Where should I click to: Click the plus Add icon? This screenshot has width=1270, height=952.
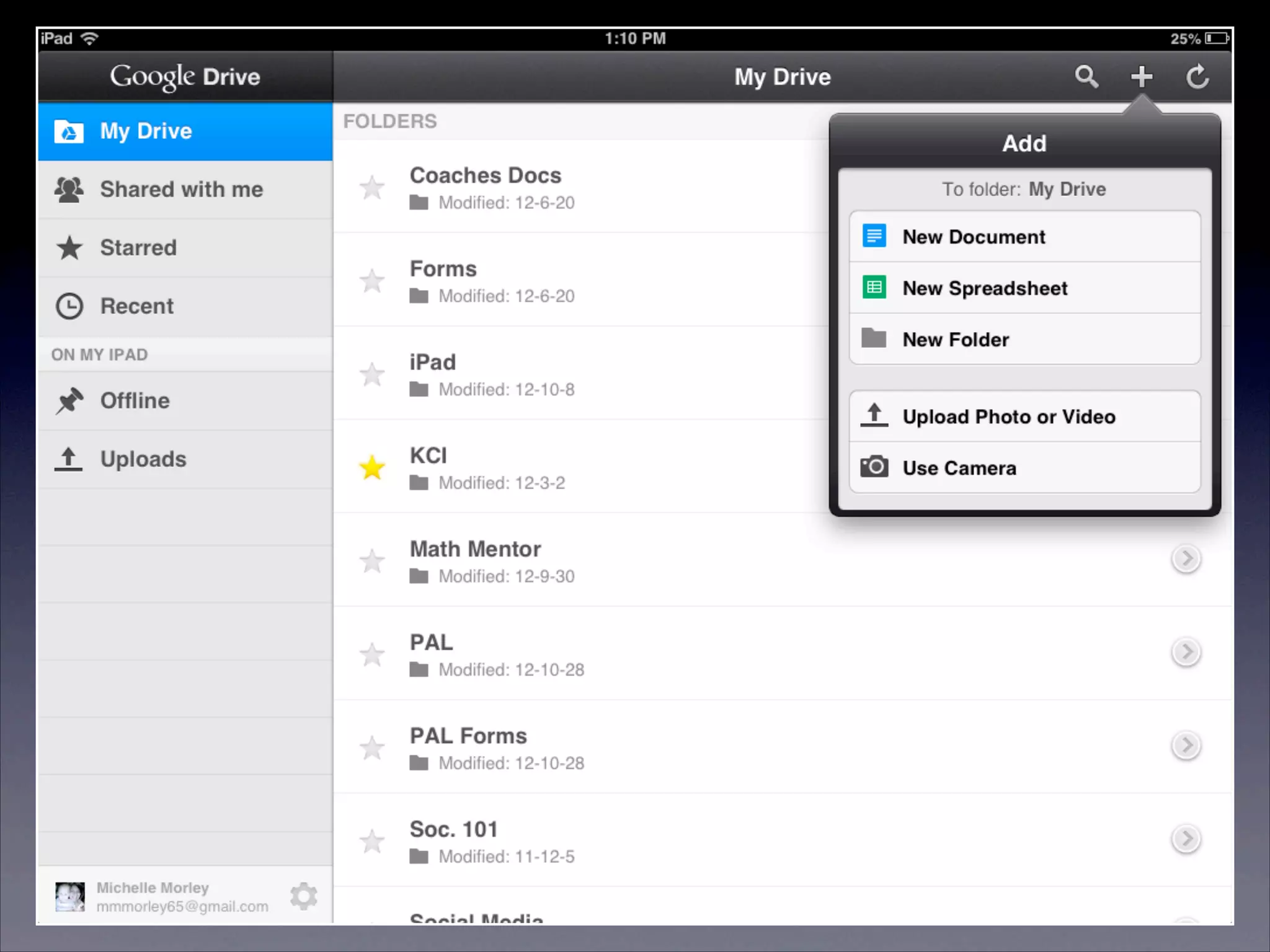(1141, 77)
